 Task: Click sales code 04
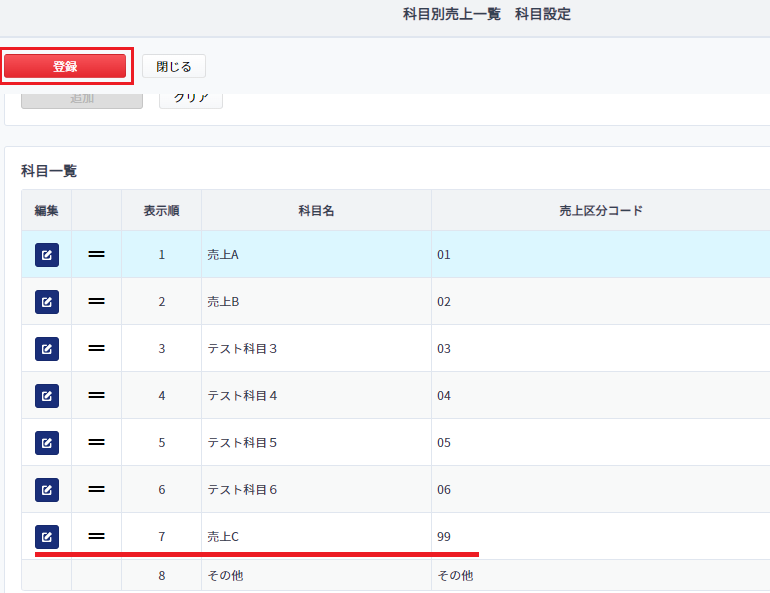444,396
